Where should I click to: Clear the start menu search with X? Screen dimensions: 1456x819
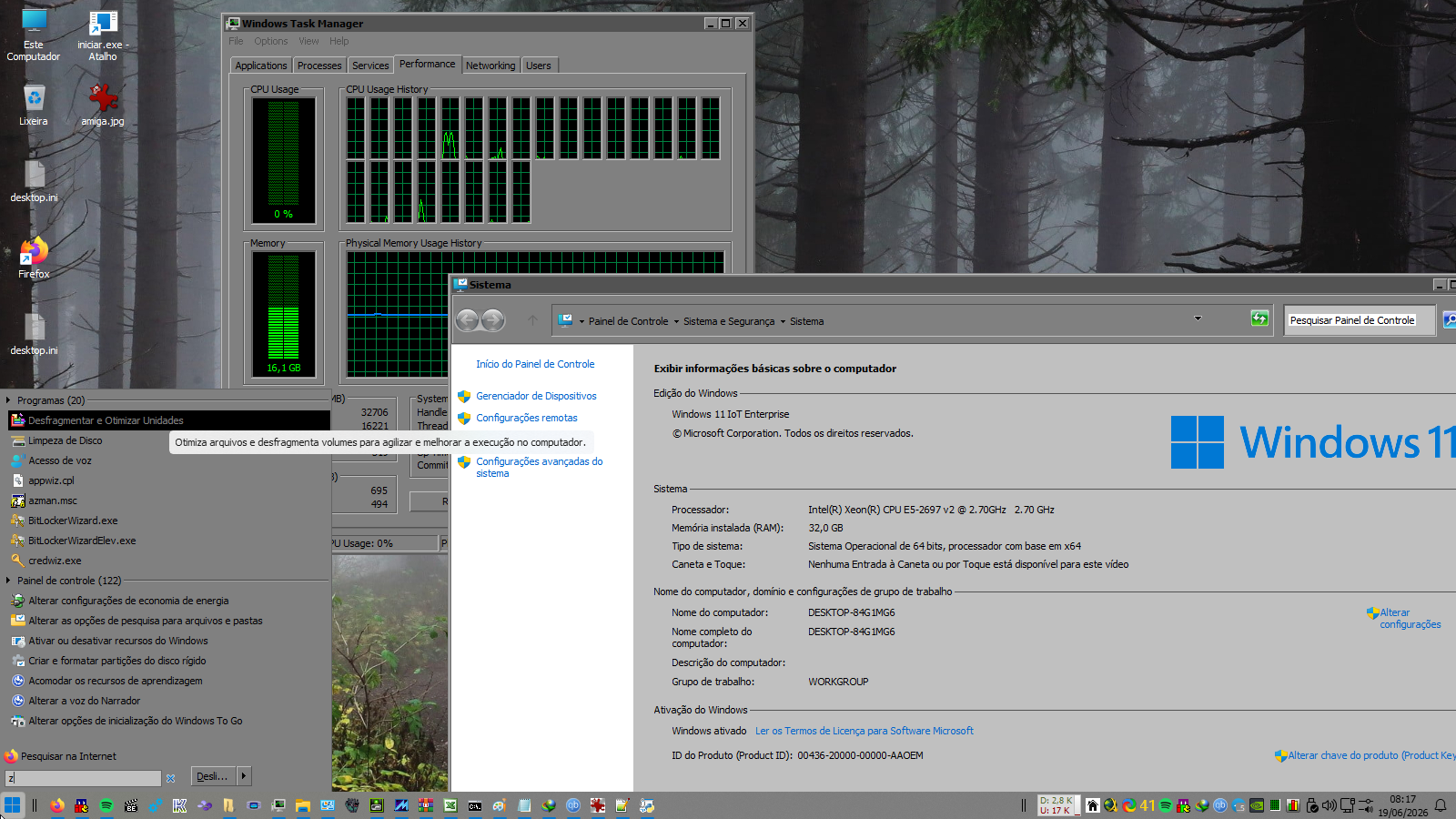point(170,778)
